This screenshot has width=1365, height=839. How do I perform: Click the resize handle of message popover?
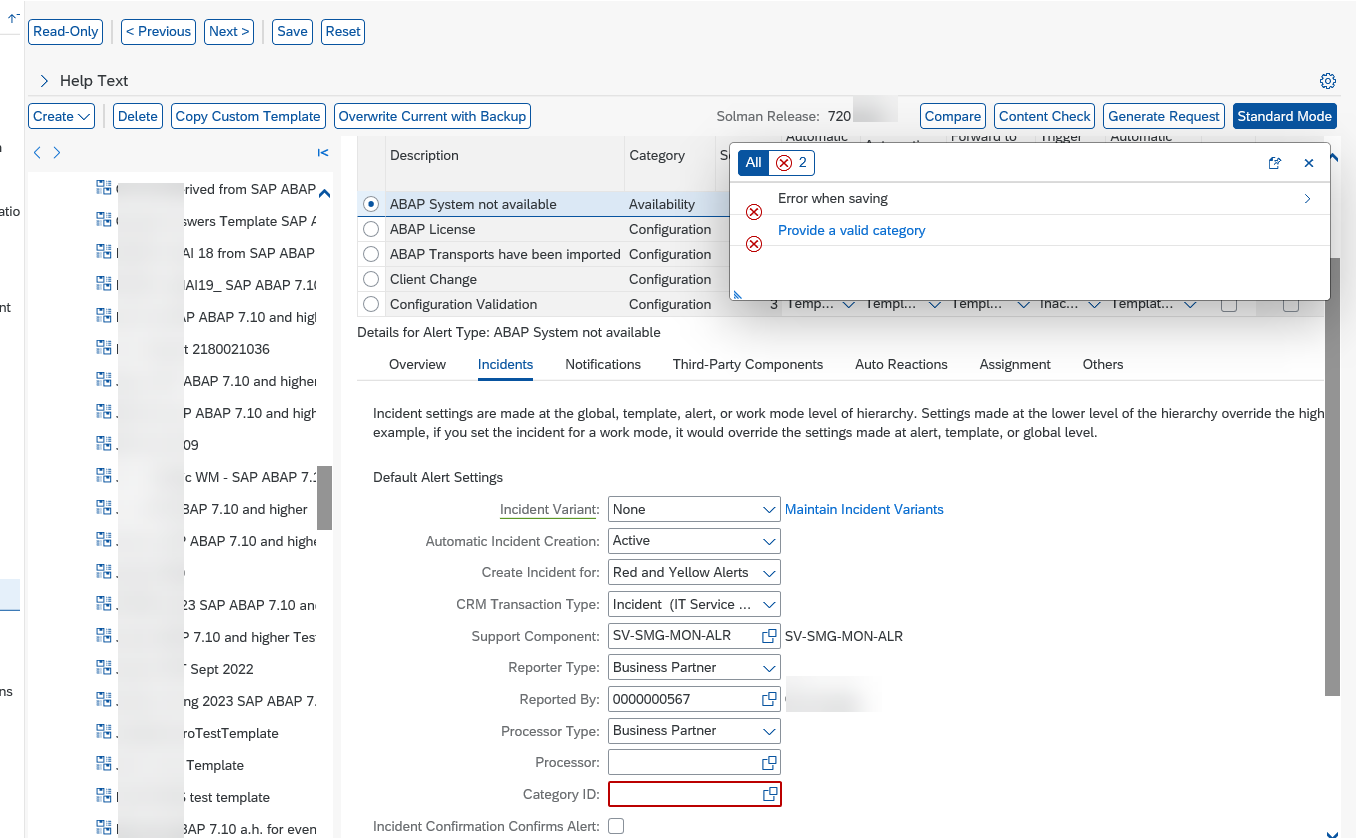pyautogui.click(x=737, y=294)
